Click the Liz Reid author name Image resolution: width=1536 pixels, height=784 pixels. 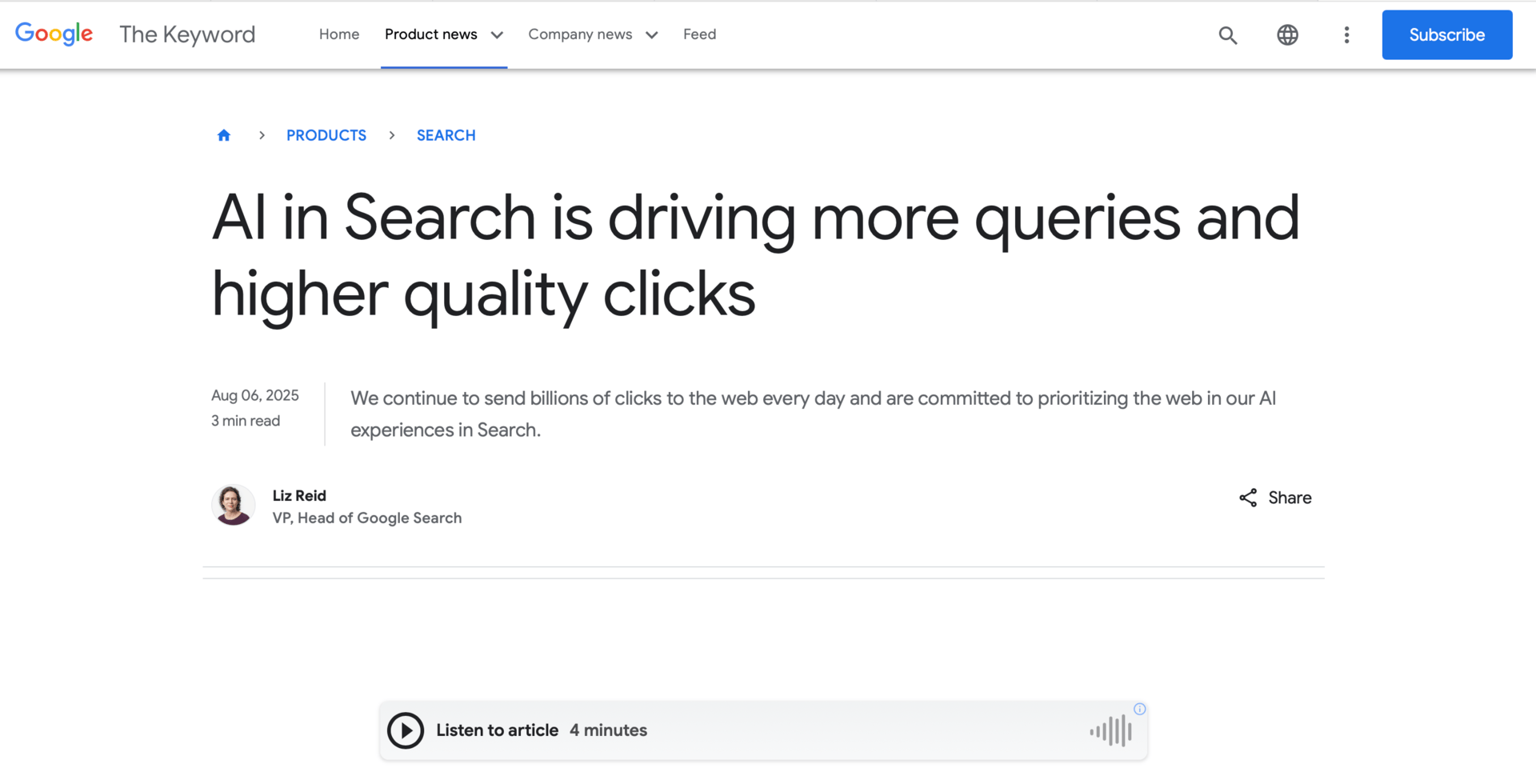pos(299,496)
